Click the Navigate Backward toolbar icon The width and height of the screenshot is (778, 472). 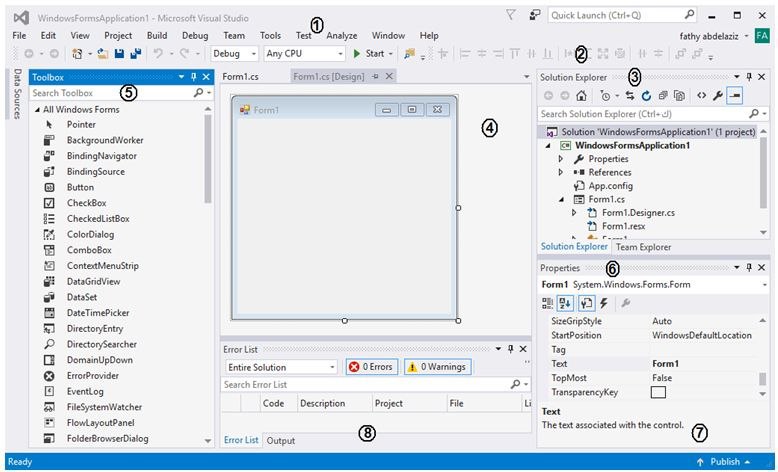29,54
